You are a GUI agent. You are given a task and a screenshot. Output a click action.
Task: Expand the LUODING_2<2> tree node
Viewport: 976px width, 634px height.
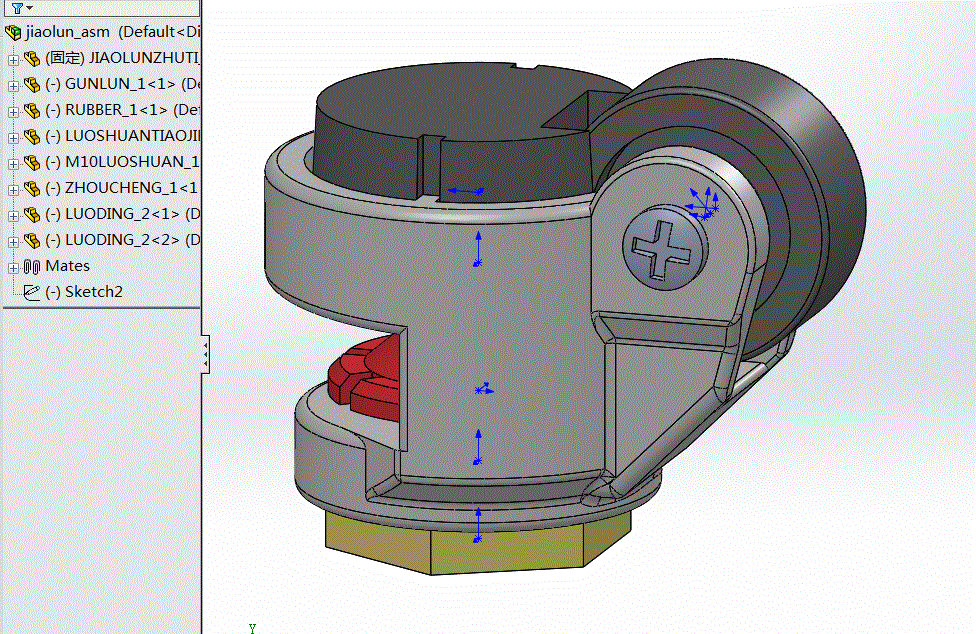[x=13, y=241]
